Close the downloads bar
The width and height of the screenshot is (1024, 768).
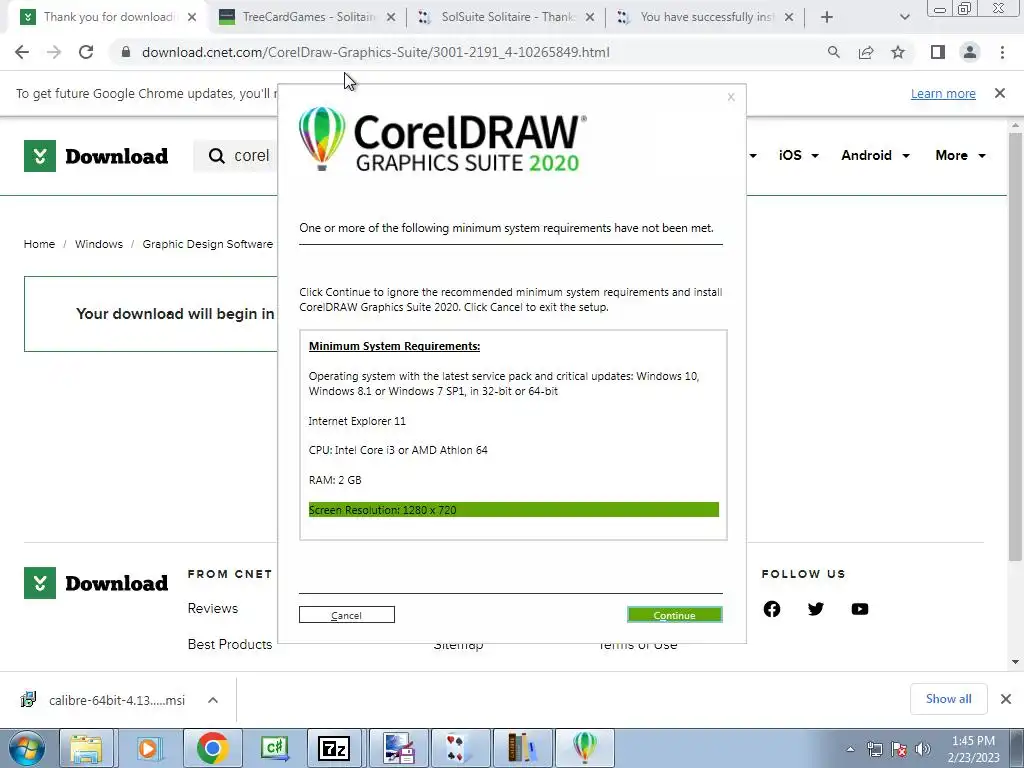pos(1006,699)
